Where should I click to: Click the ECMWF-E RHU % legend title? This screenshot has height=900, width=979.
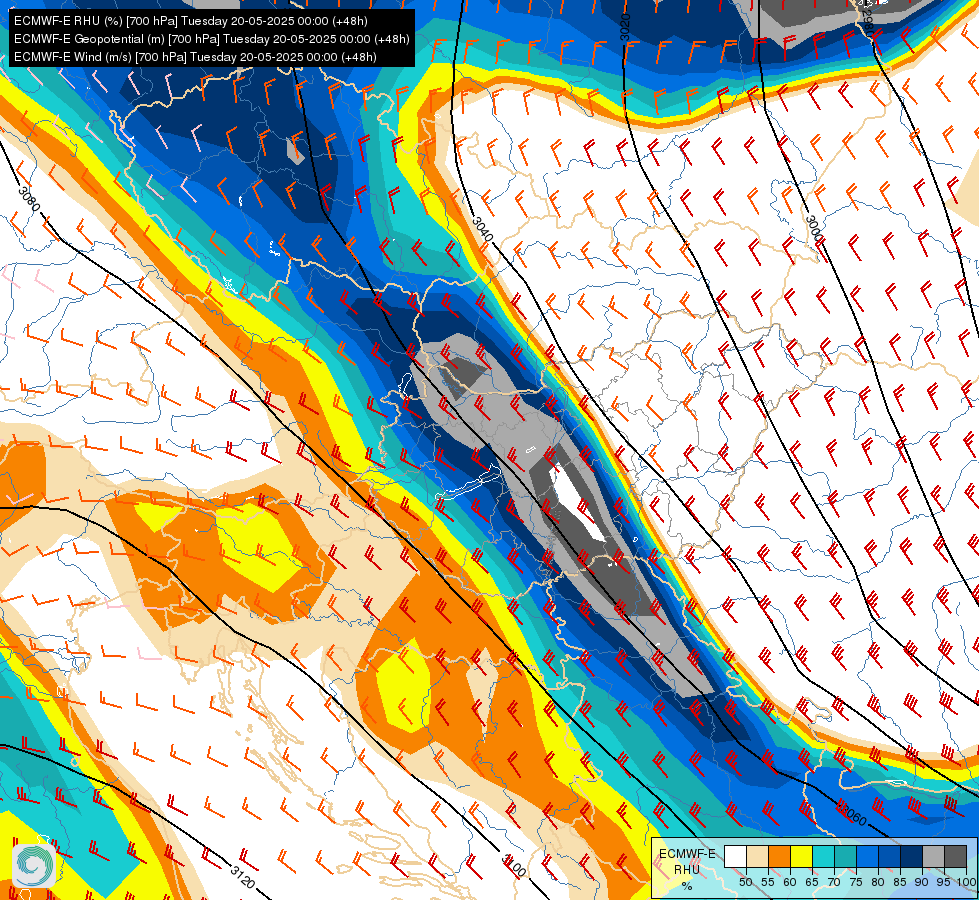point(687,869)
